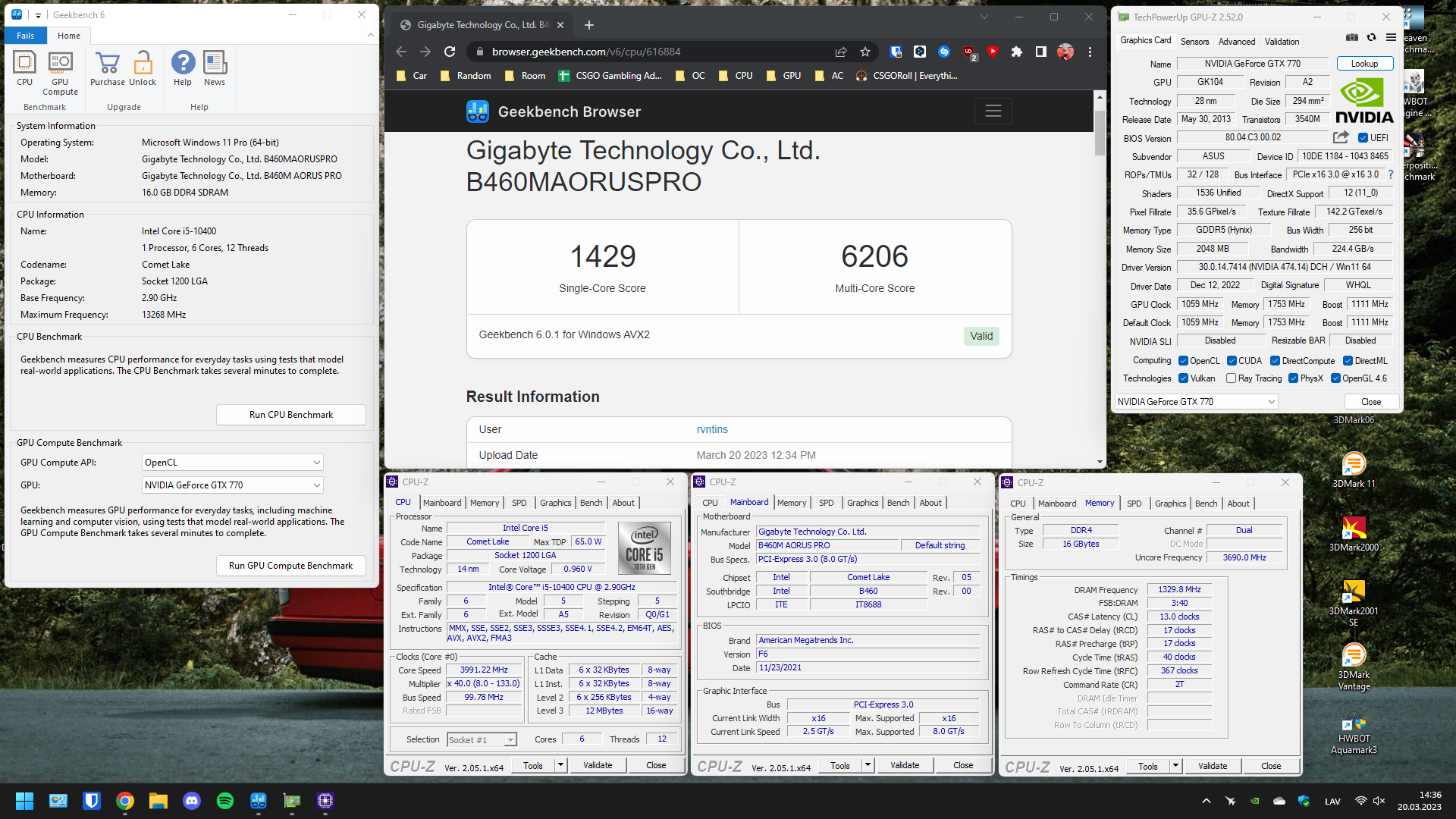This screenshot has height=819, width=1456.
Task: Toggle the OpenCL checkbox in GPU-Z
Action: pos(1183,361)
